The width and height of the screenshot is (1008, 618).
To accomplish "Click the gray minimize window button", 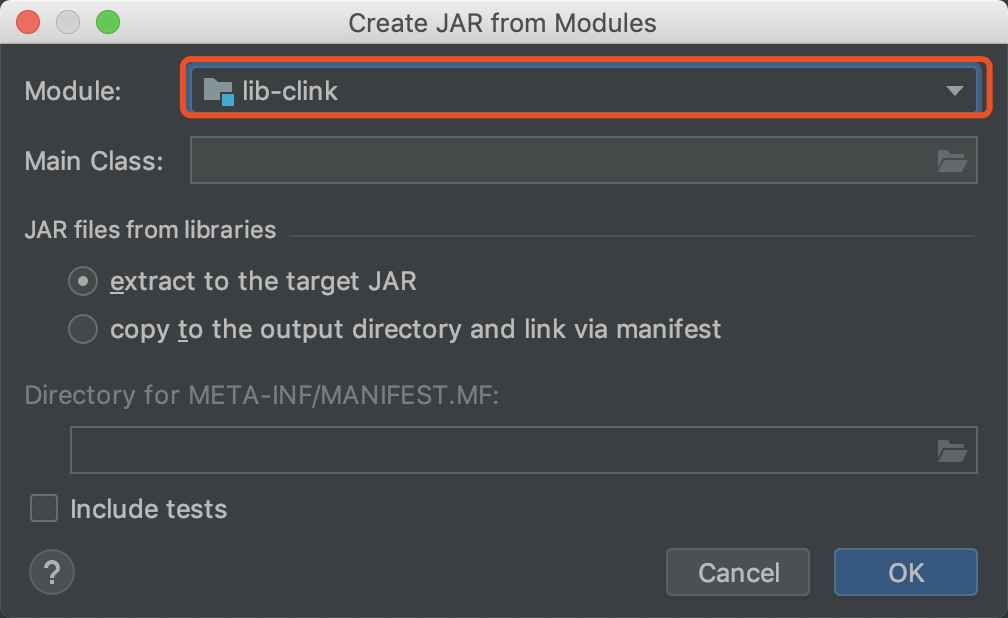I will click(x=68, y=22).
